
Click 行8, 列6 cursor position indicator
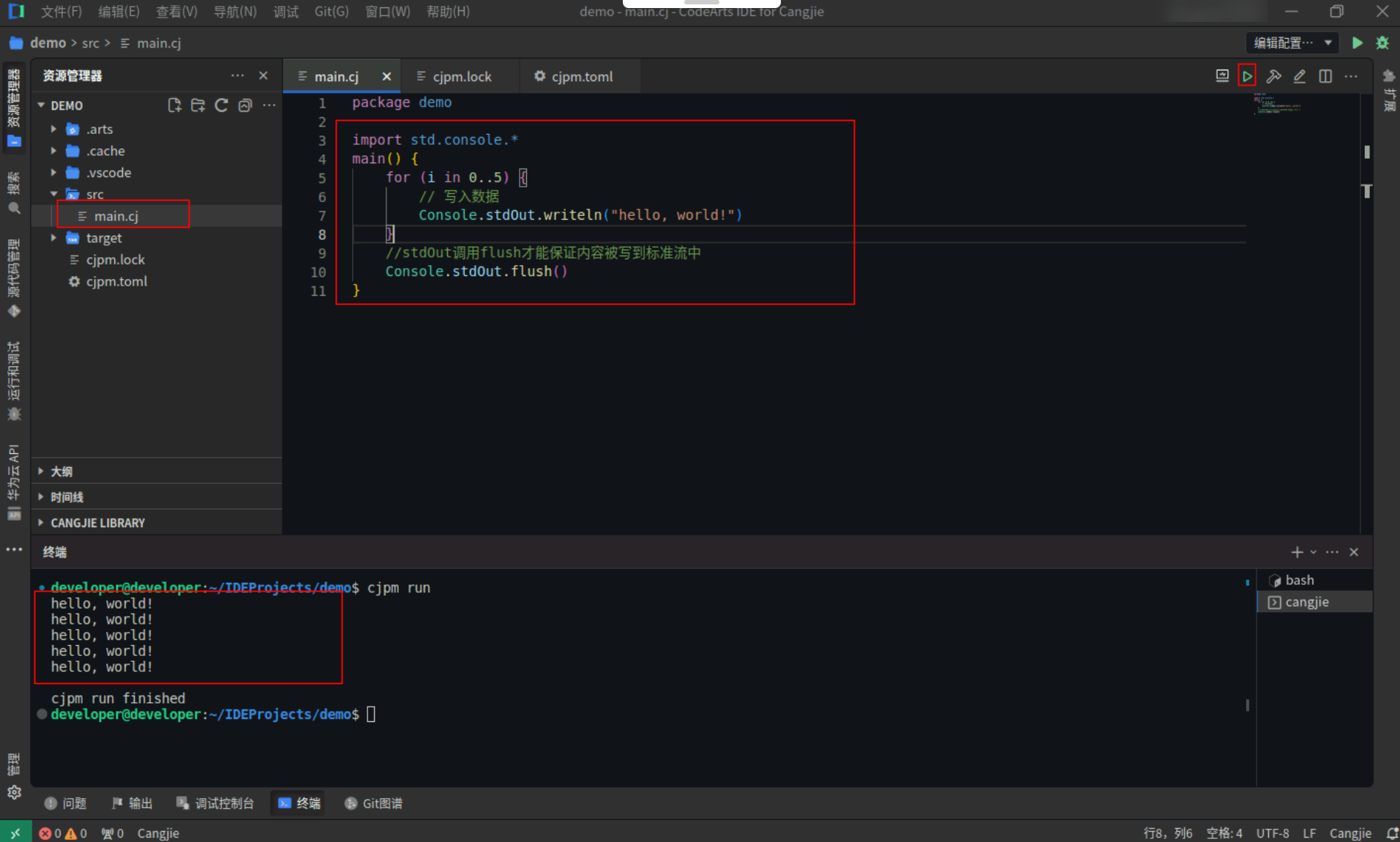[1168, 833]
